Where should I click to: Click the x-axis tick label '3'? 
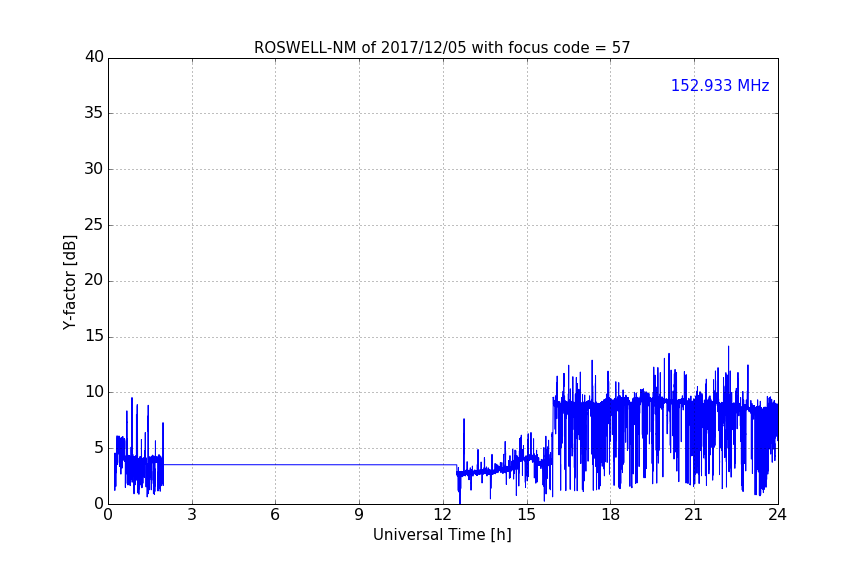[x=192, y=515]
